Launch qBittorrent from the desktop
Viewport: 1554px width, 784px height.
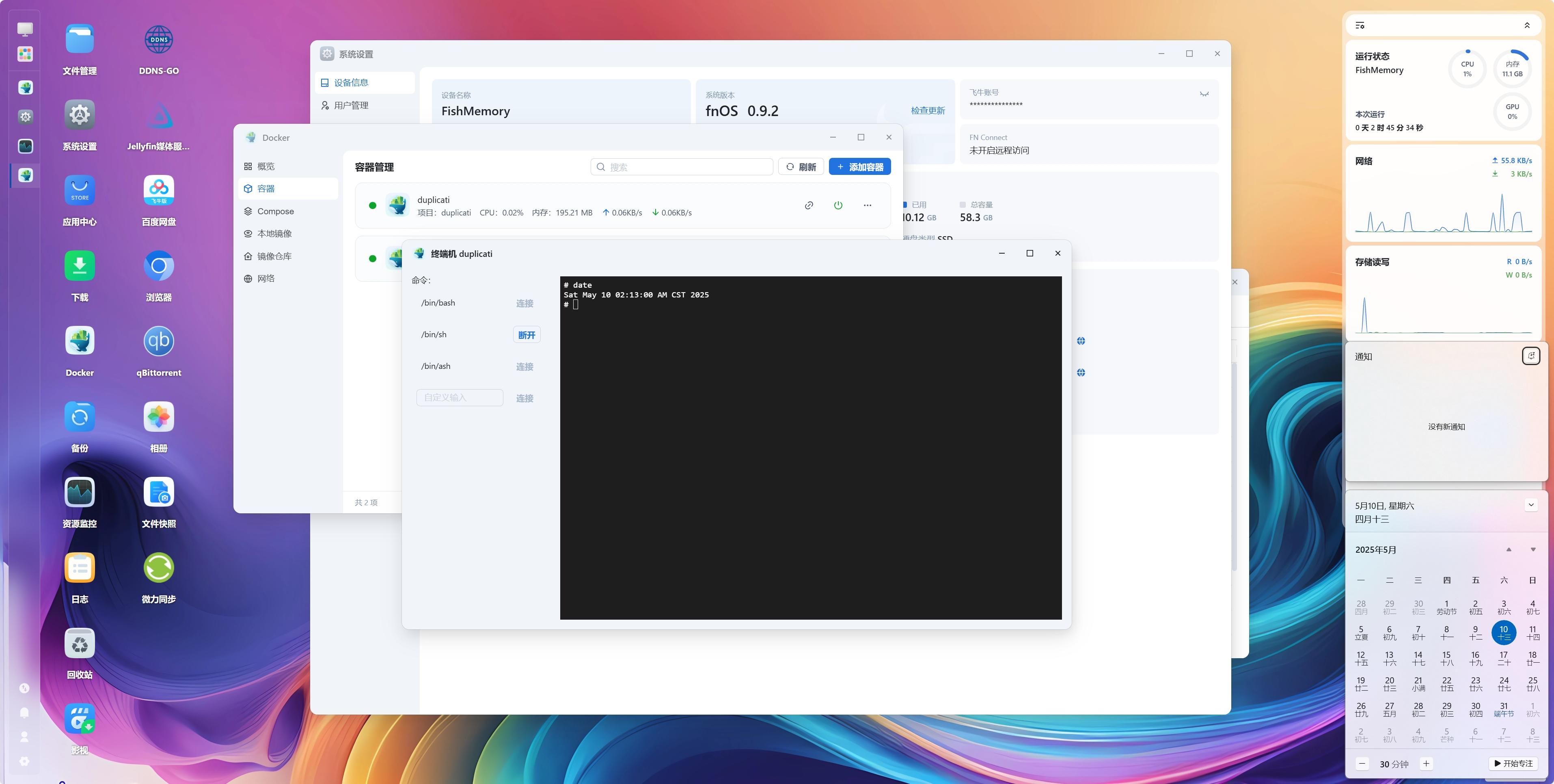(159, 341)
